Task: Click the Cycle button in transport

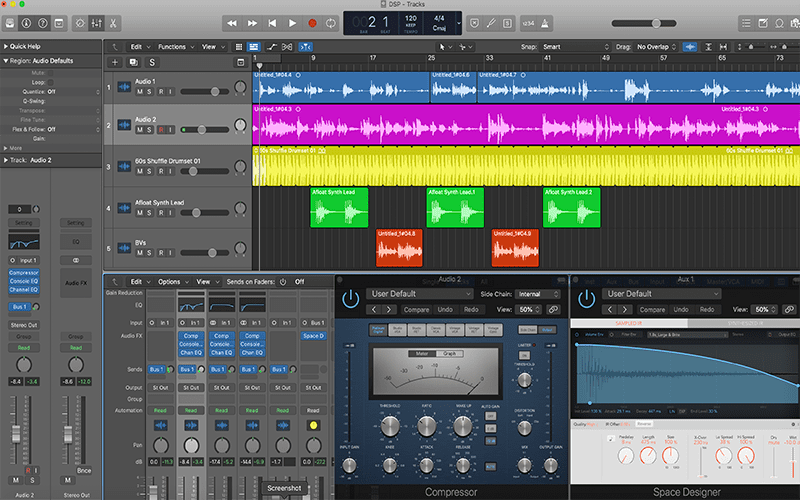Action: (331, 22)
